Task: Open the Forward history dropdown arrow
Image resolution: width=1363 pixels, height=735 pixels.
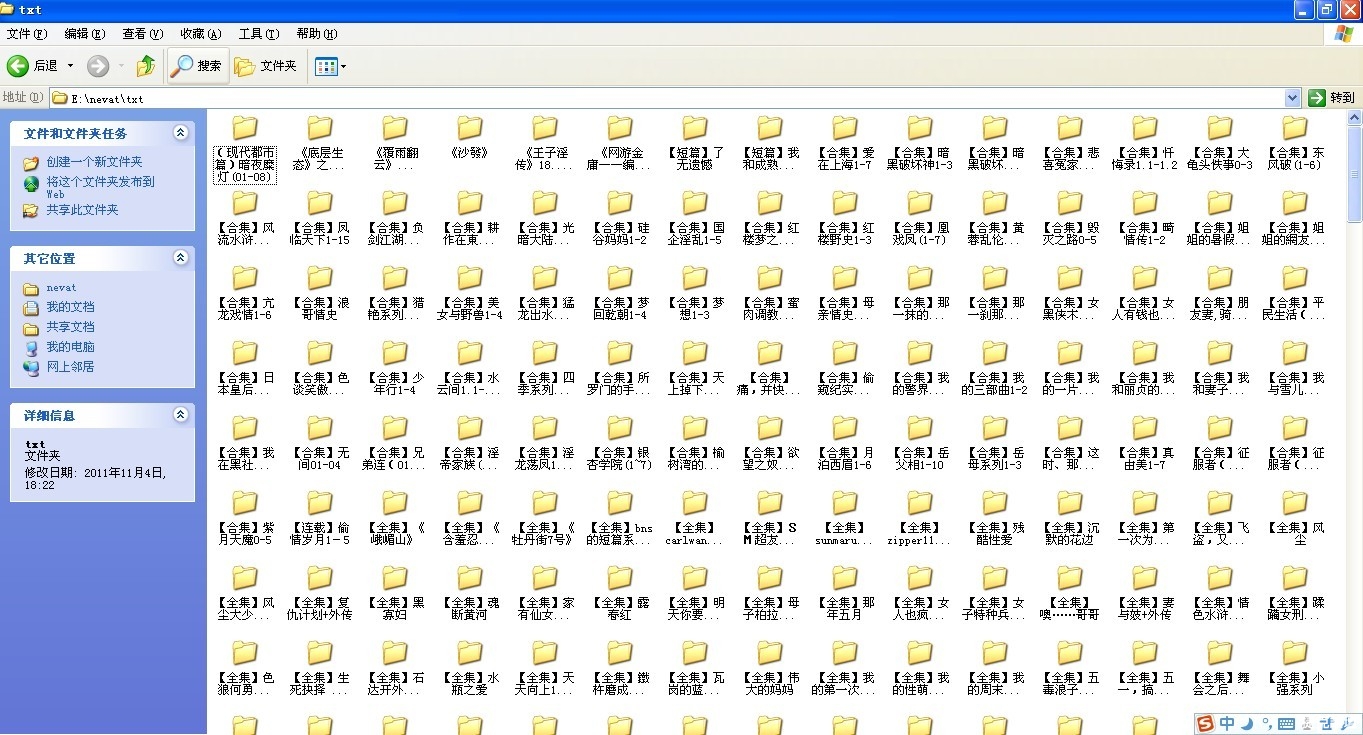Action: pos(121,66)
